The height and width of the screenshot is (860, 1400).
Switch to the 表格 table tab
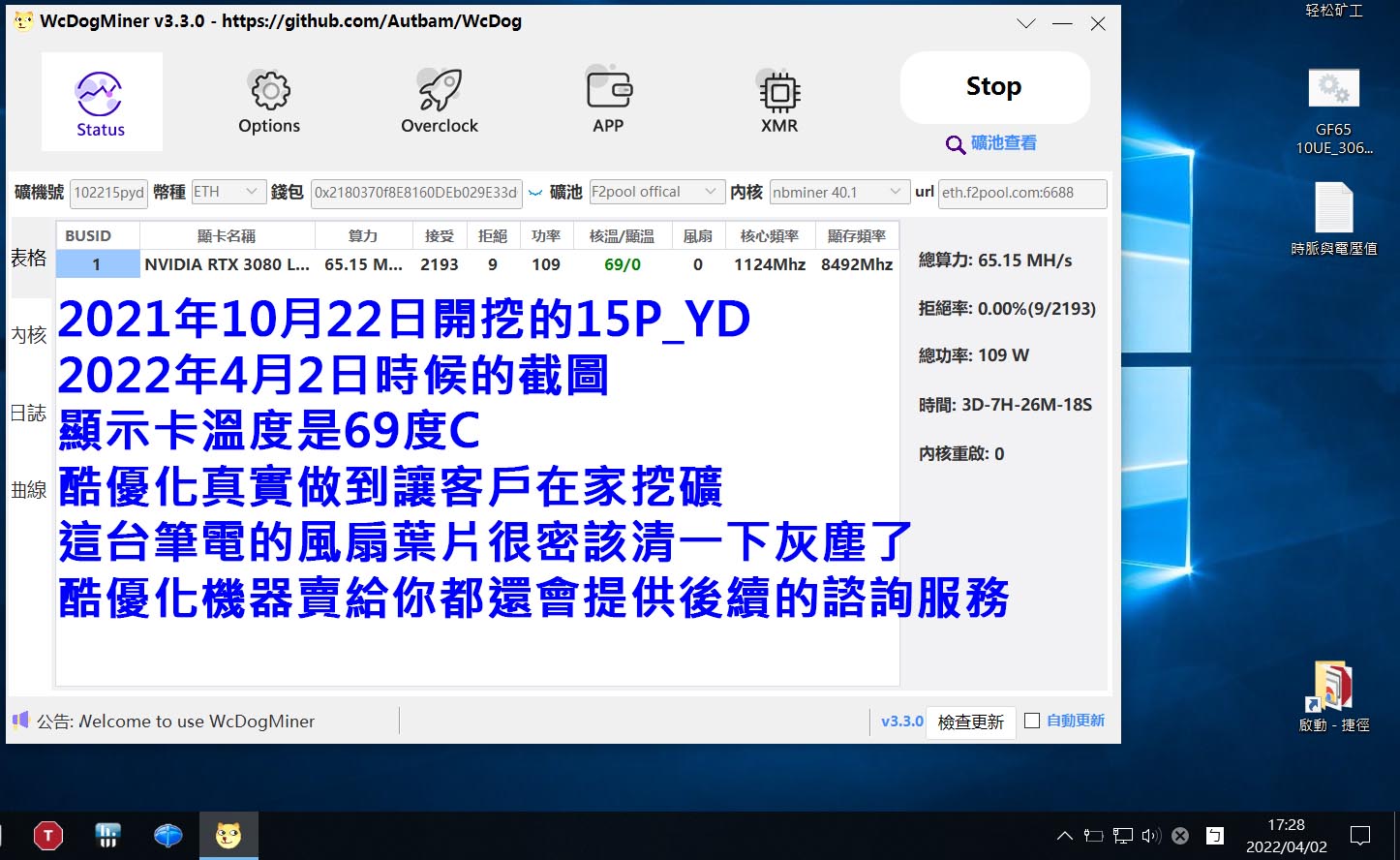[x=29, y=258]
